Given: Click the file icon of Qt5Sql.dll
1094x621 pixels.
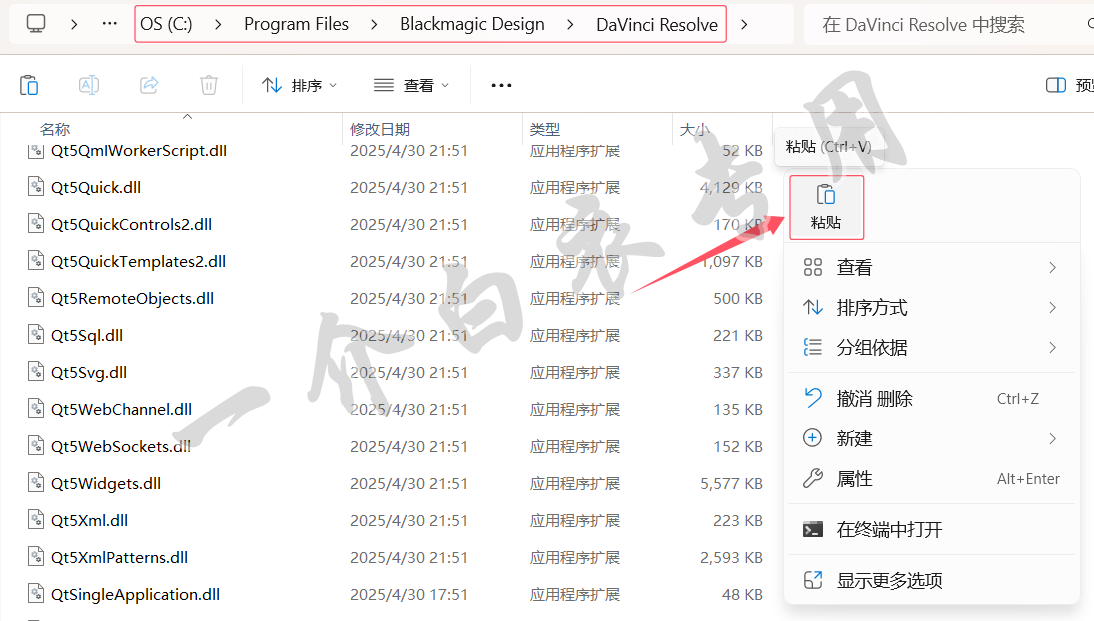Looking at the screenshot, I should pos(36,335).
